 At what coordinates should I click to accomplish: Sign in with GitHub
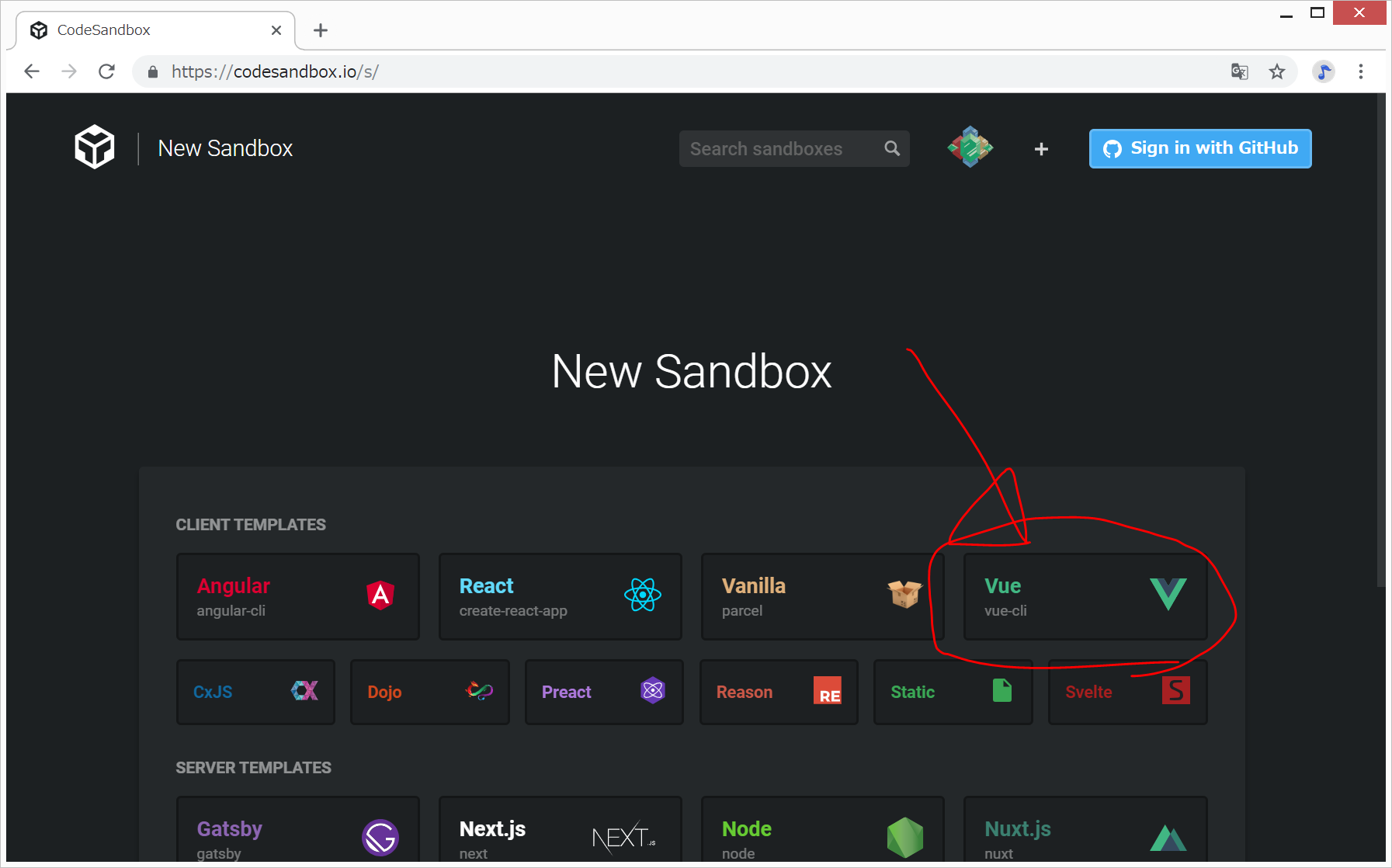(1199, 148)
